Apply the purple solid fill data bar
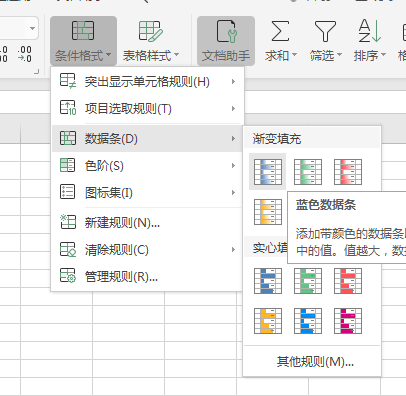406x396 pixels. pyautogui.click(x=348, y=321)
